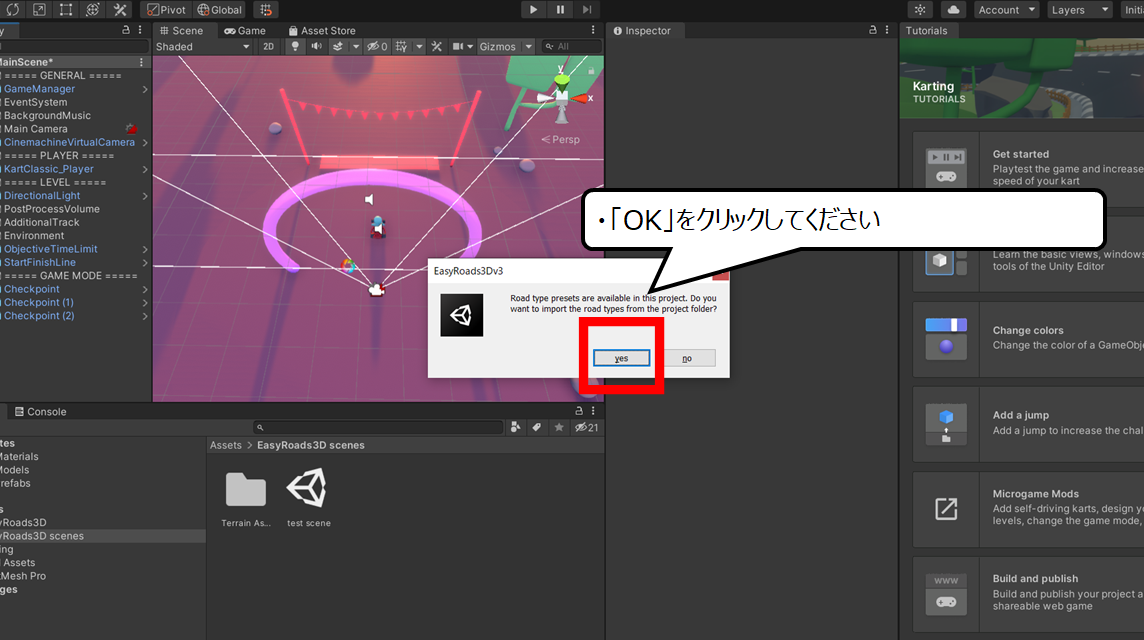Open the grid settings dropdown arrow
The image size is (1144, 640).
pyautogui.click(x=420, y=46)
